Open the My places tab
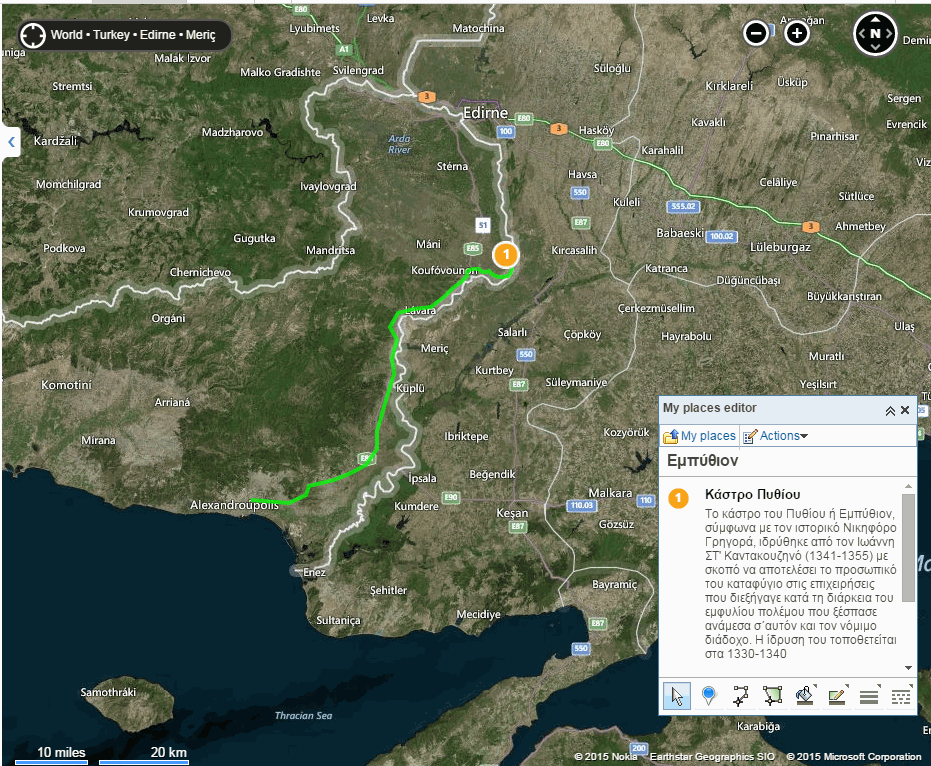The width and height of the screenshot is (931, 766). pos(700,436)
